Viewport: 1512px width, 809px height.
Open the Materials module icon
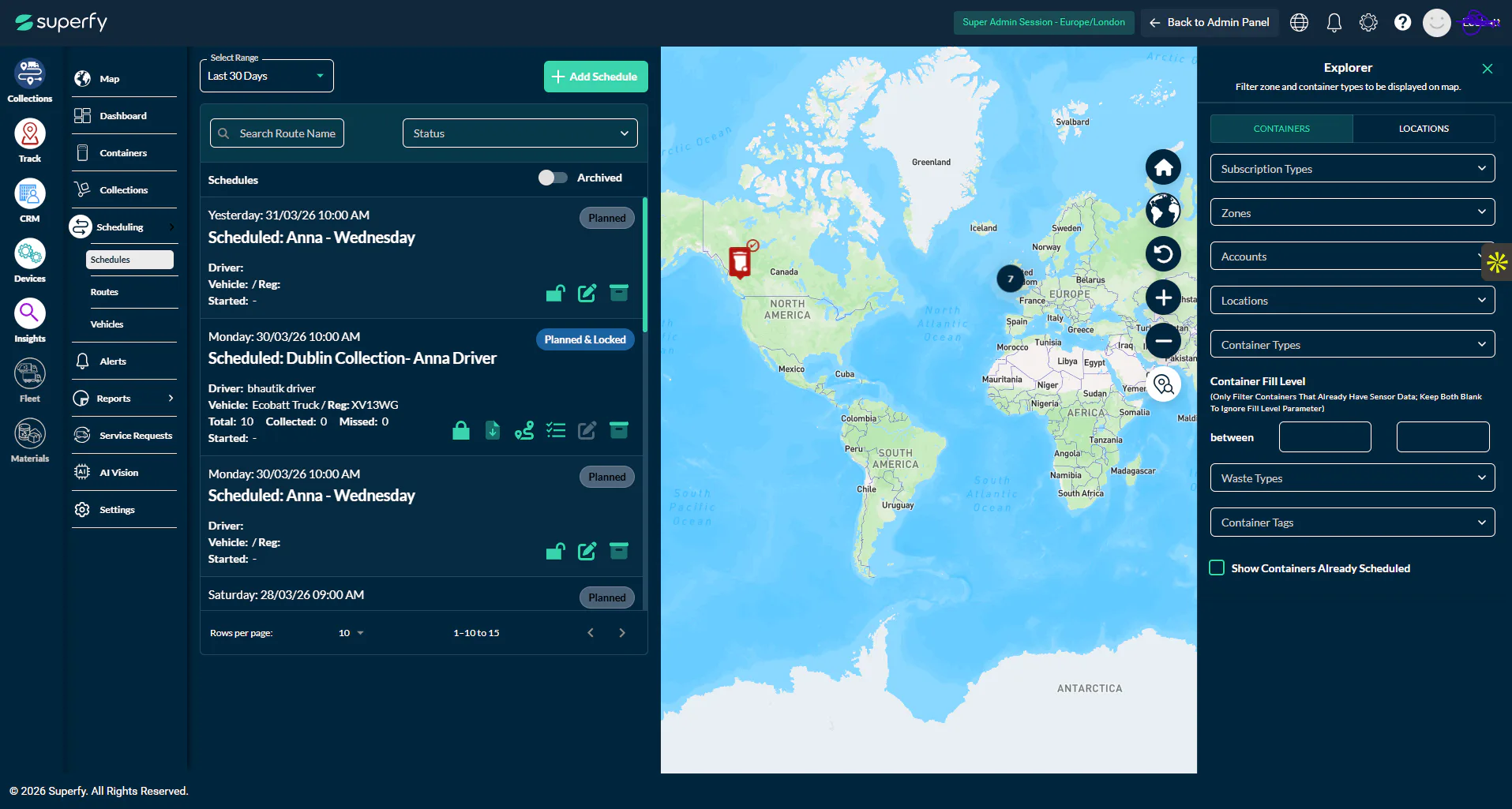click(x=30, y=433)
